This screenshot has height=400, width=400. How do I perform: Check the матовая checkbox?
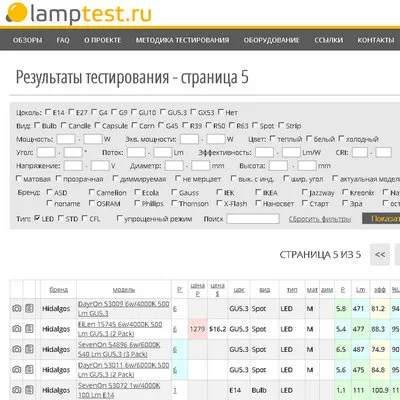tap(19, 178)
